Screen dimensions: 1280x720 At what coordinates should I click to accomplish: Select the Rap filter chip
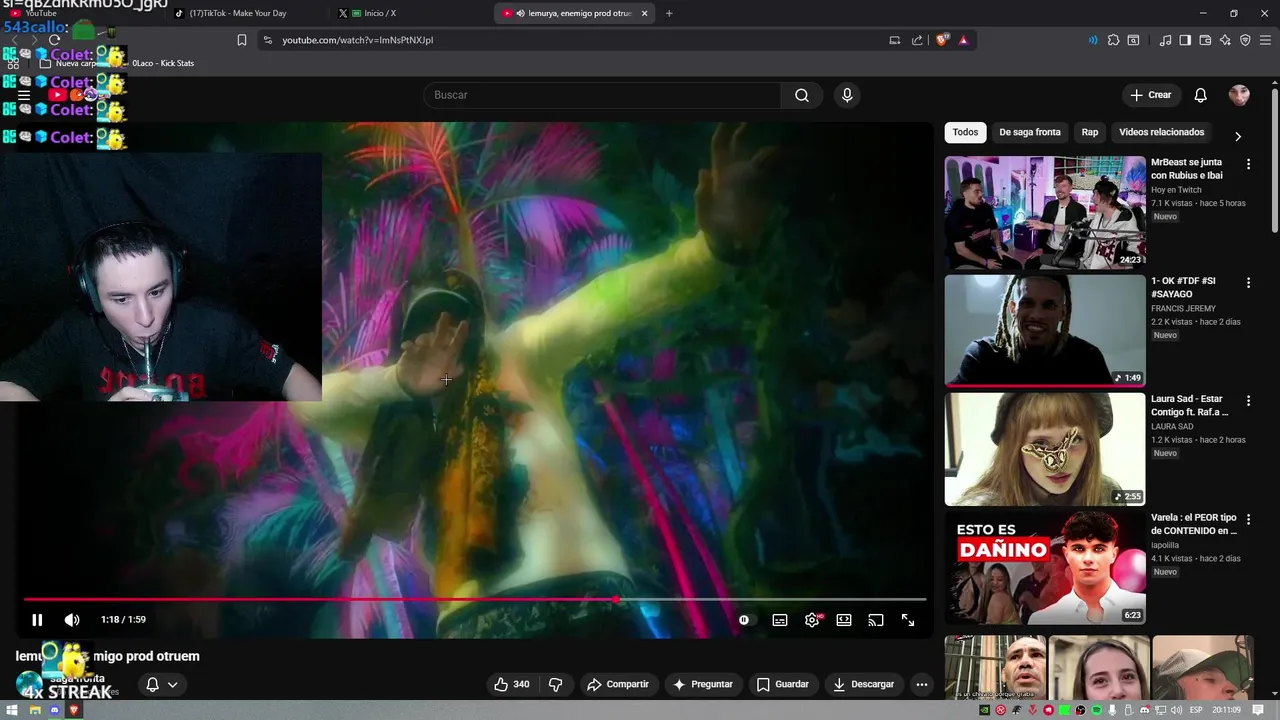click(x=1090, y=132)
